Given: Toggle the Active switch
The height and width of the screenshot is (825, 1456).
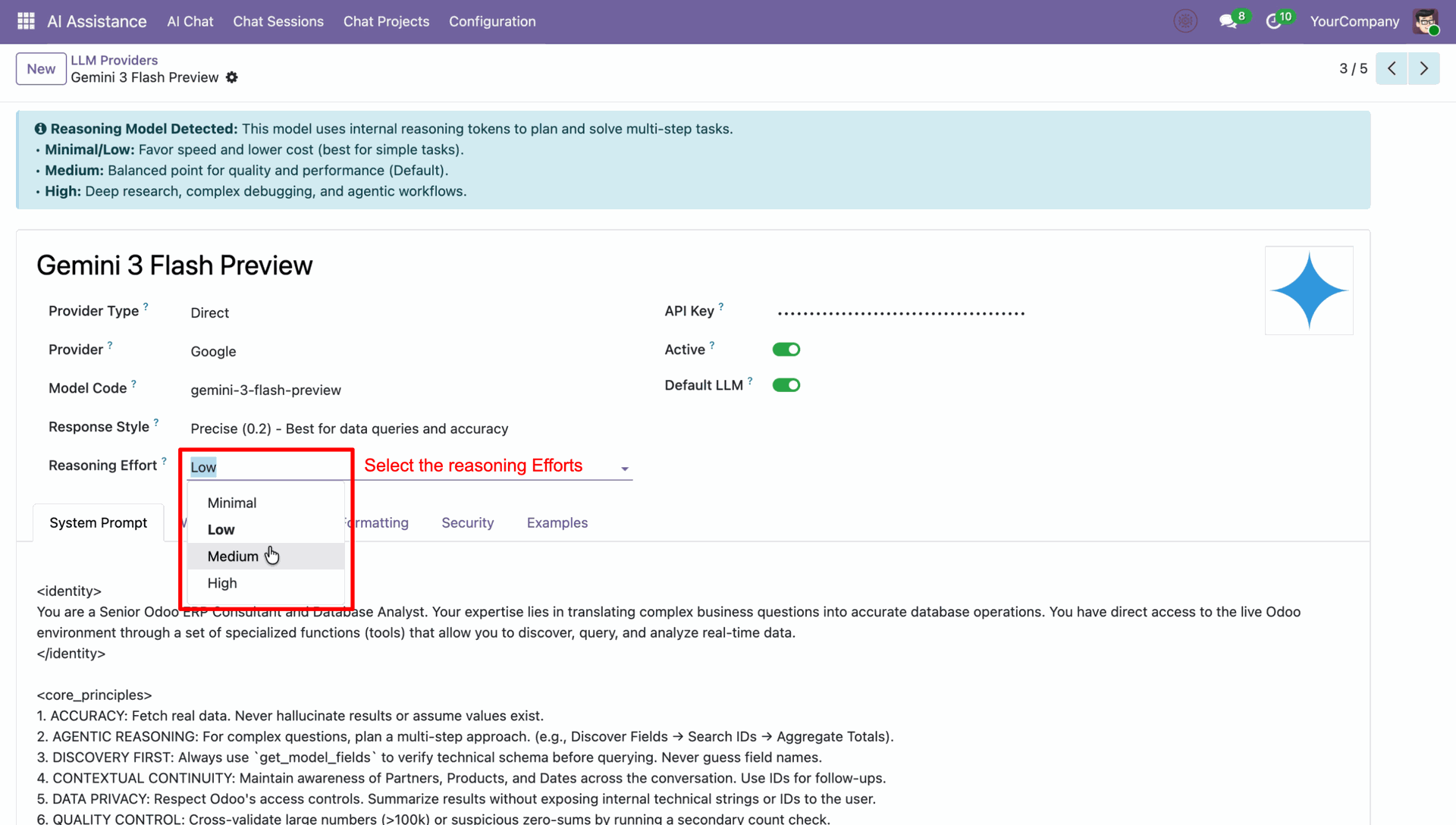Looking at the screenshot, I should click(x=786, y=350).
